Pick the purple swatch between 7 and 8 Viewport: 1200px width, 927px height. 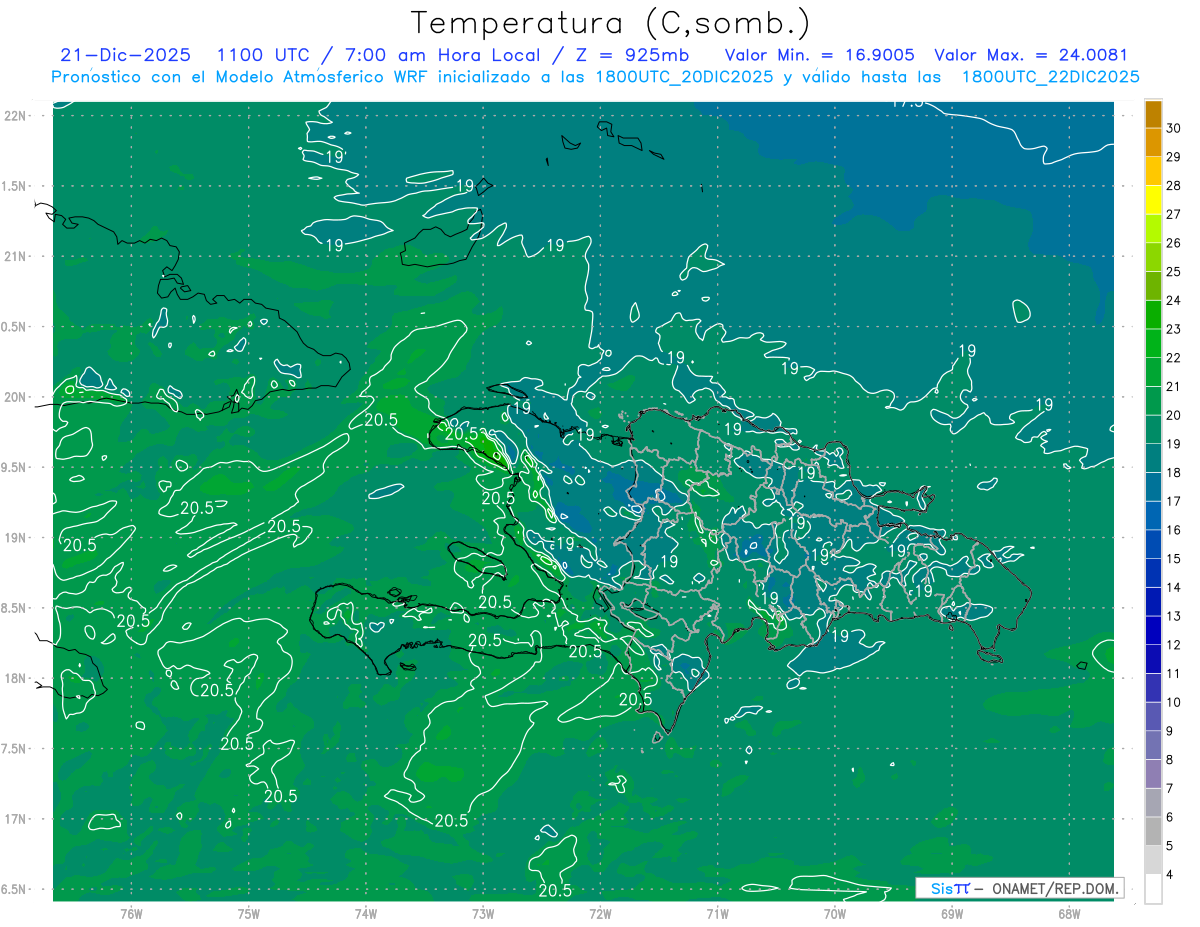pyautogui.click(x=1153, y=774)
